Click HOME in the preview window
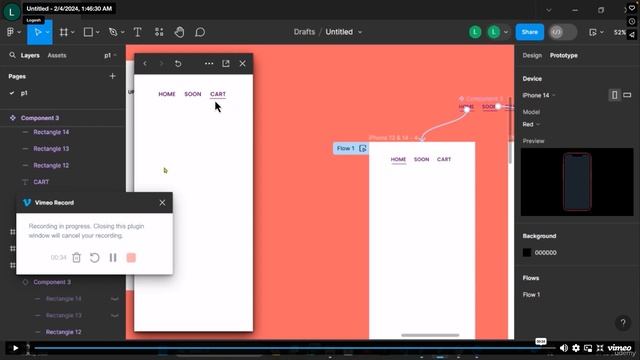Screen dimensions: 640x360 point(167,94)
